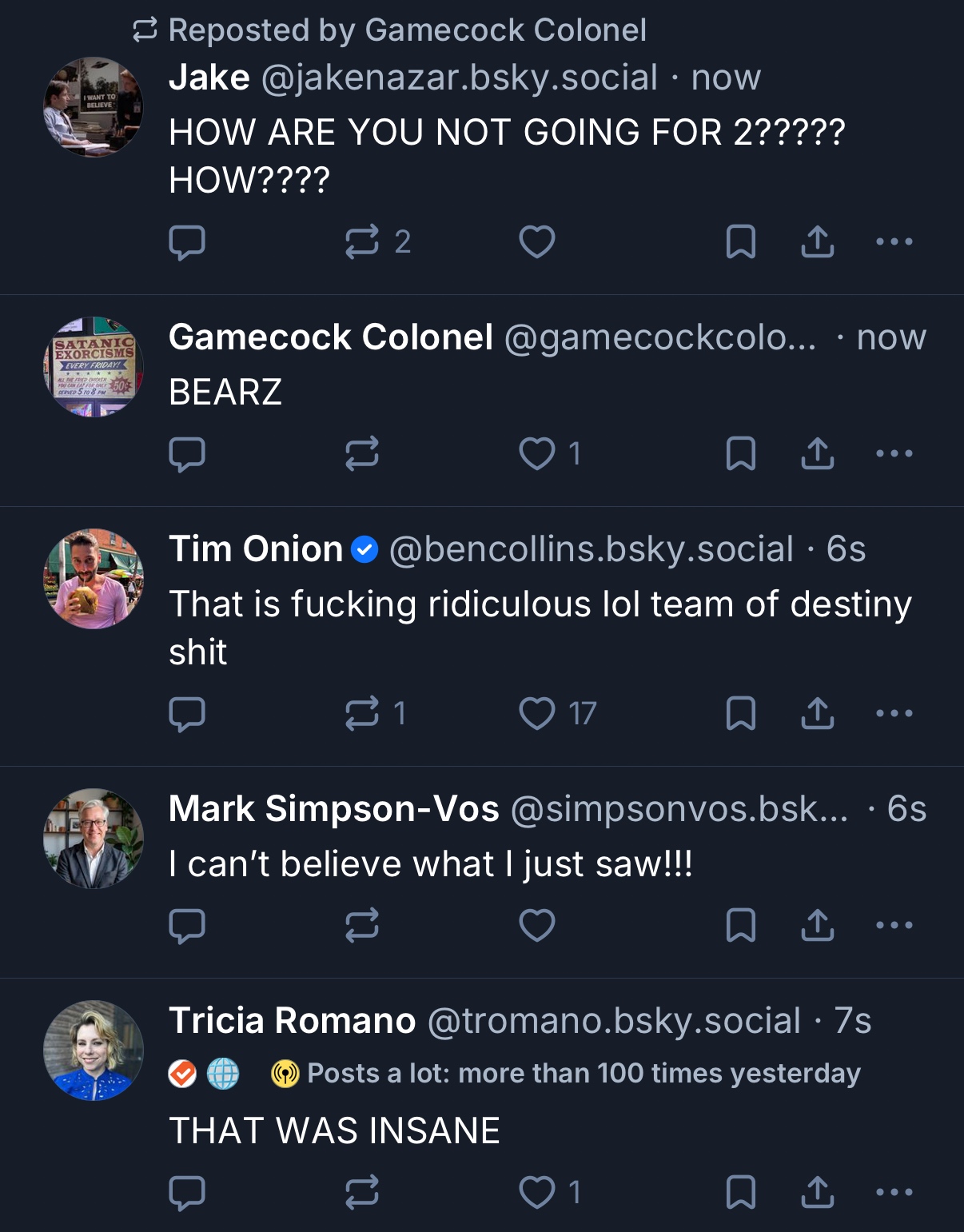The image size is (964, 1232).
Task: View Tricia Romano's profile avatar
Action: (94, 1050)
